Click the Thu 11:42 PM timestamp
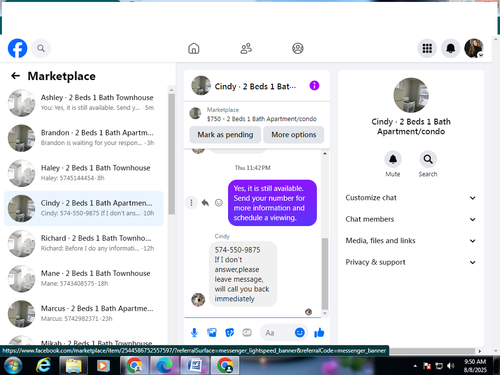 coord(252,168)
